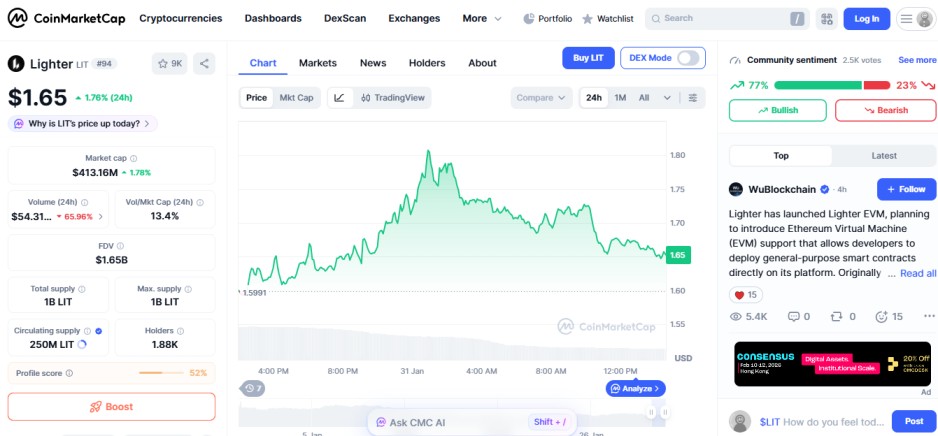The width and height of the screenshot is (938, 436).
Task: Select Price chart view
Action: (x=257, y=97)
